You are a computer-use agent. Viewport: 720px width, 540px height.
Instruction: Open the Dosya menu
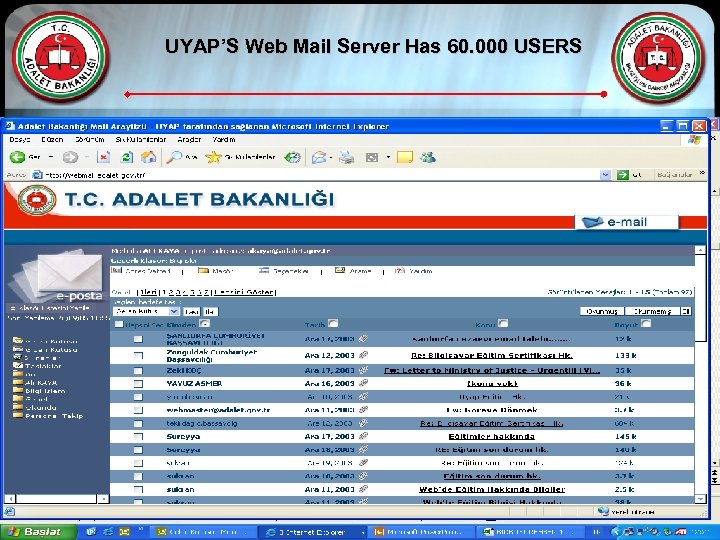[x=20, y=140]
